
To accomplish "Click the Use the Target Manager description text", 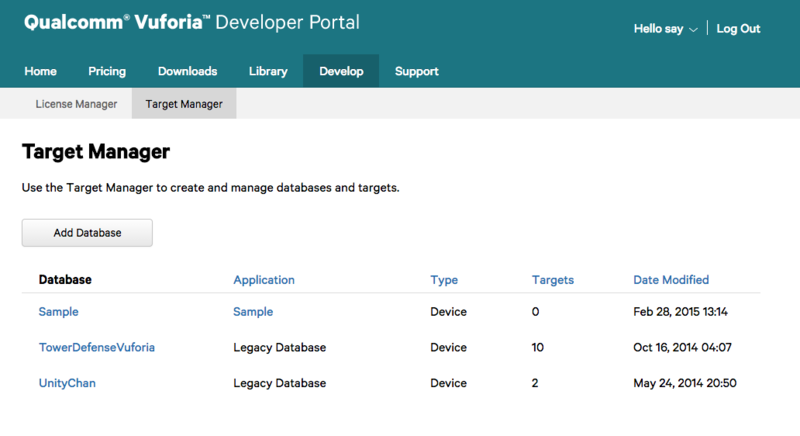I will pyautogui.click(x=210, y=188).
